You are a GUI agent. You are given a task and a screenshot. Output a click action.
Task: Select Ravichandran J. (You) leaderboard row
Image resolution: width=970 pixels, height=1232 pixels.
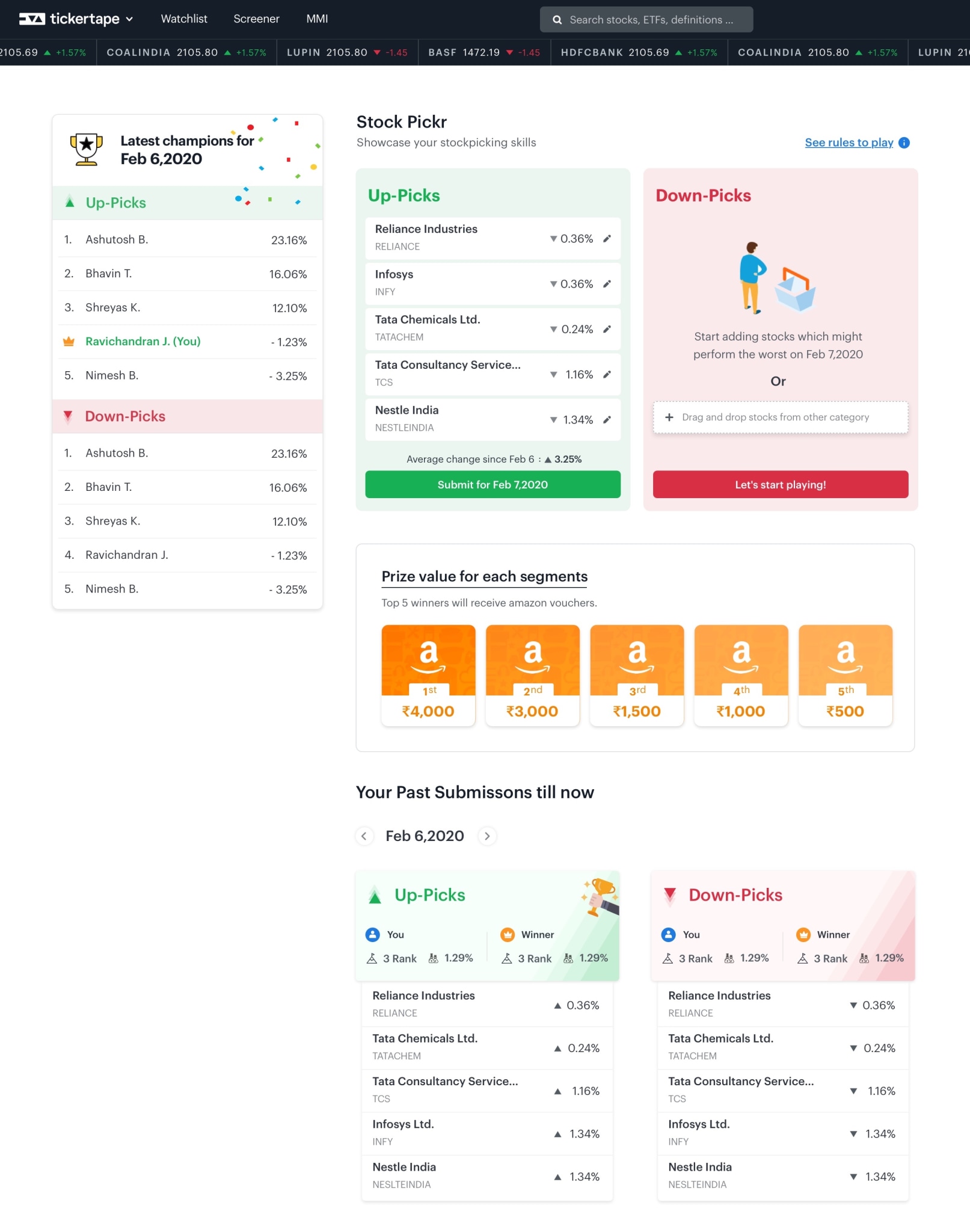pos(187,342)
